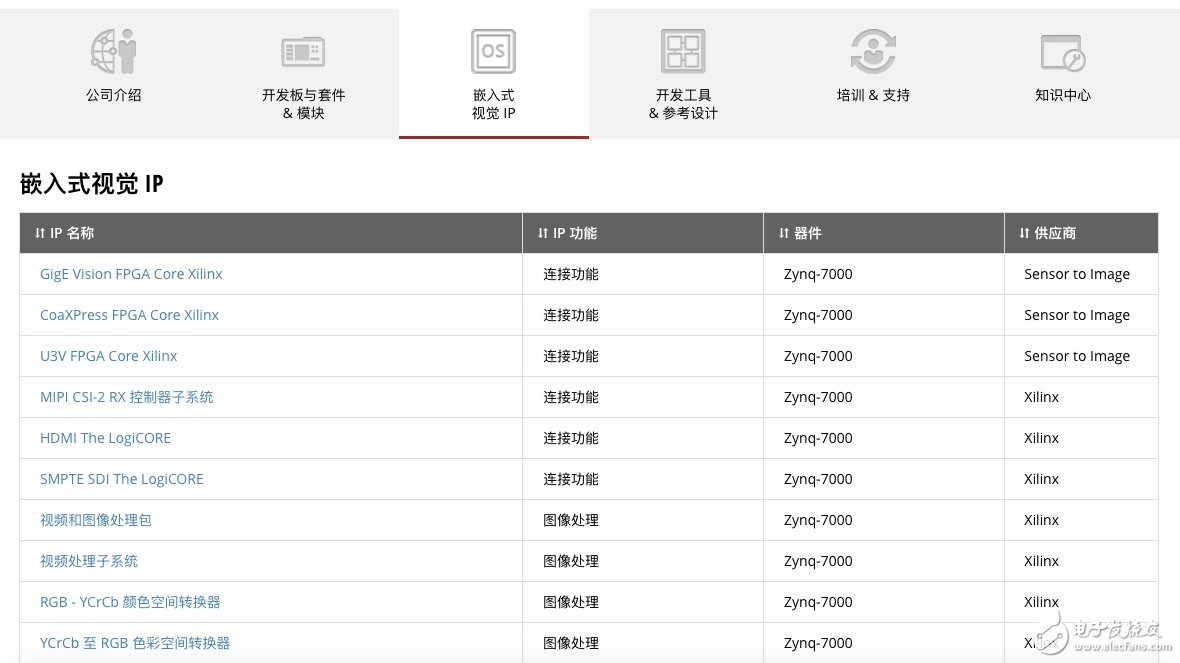Sort the table by 供应商 column
The width and height of the screenshot is (1180, 663).
[1047, 233]
